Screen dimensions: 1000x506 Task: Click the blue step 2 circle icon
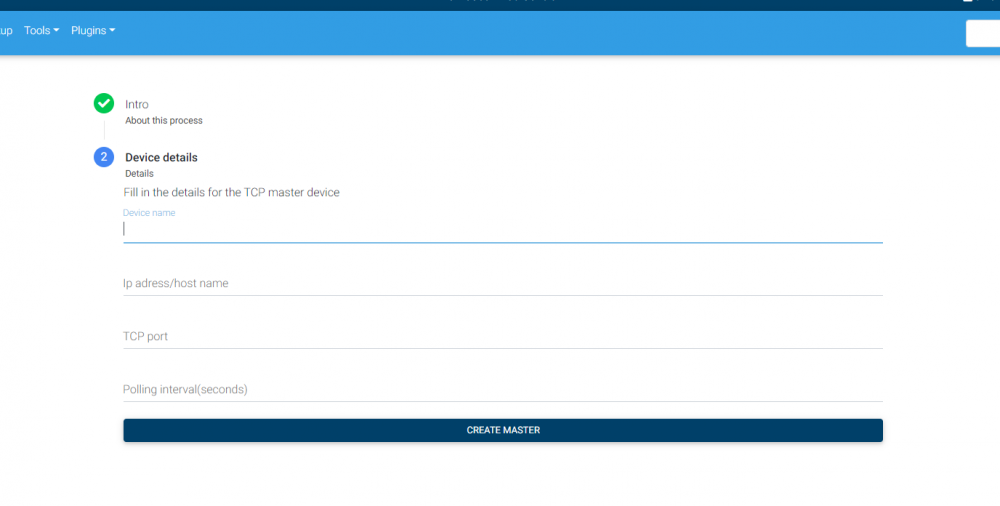[104, 157]
